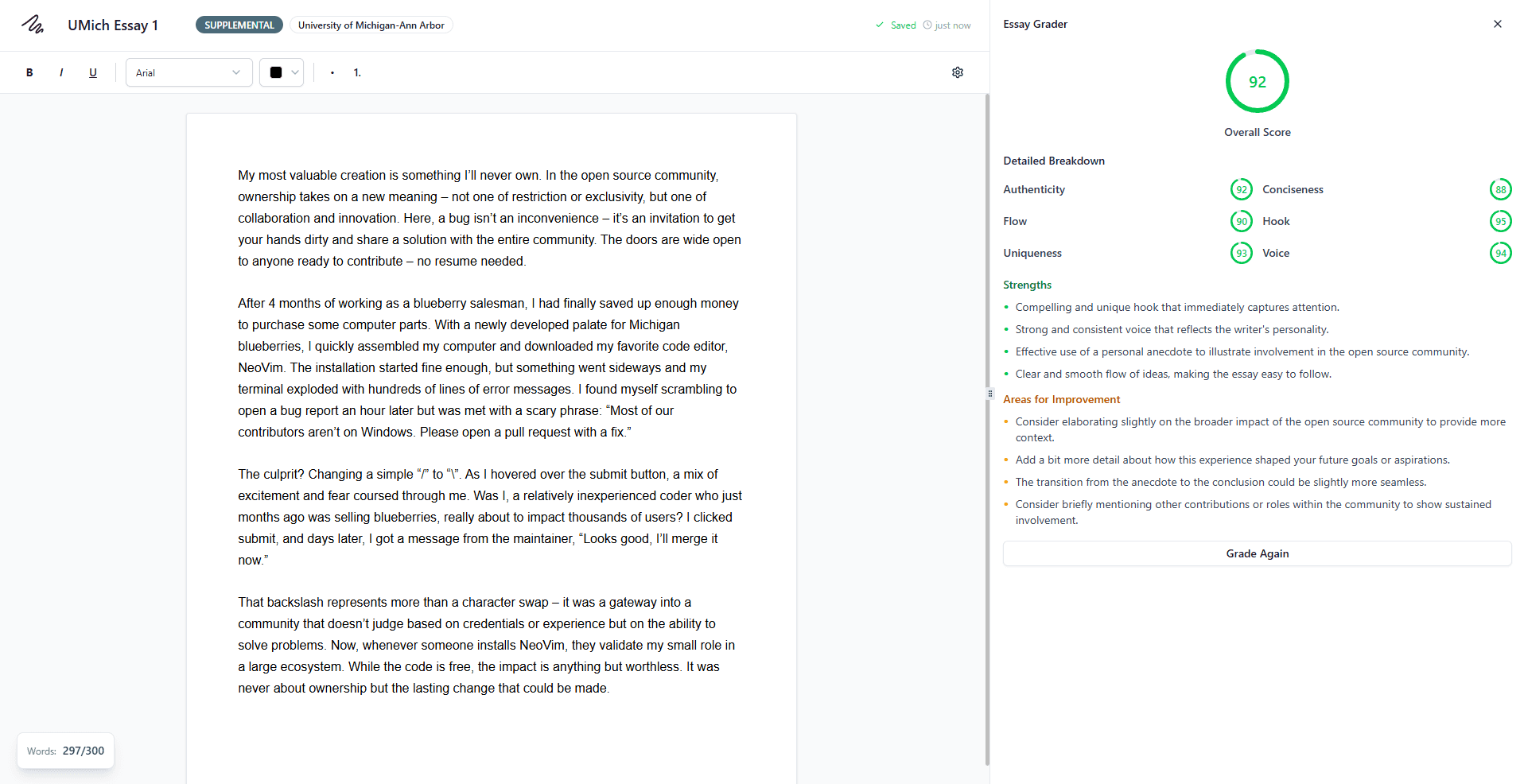Insert a bulleted list
The height and width of the screenshot is (784, 1524).
click(x=332, y=72)
